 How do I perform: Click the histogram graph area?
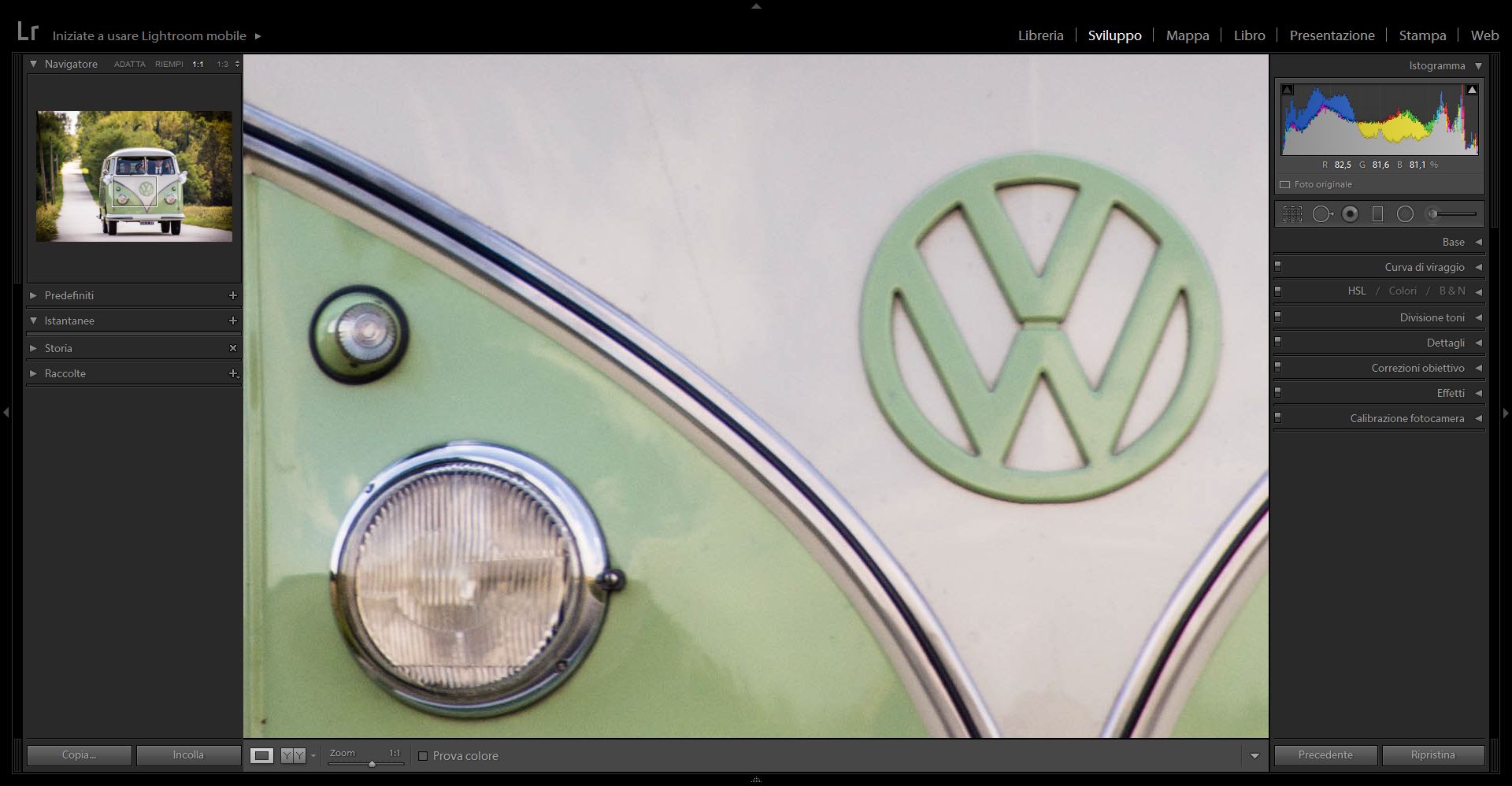pyautogui.click(x=1380, y=119)
